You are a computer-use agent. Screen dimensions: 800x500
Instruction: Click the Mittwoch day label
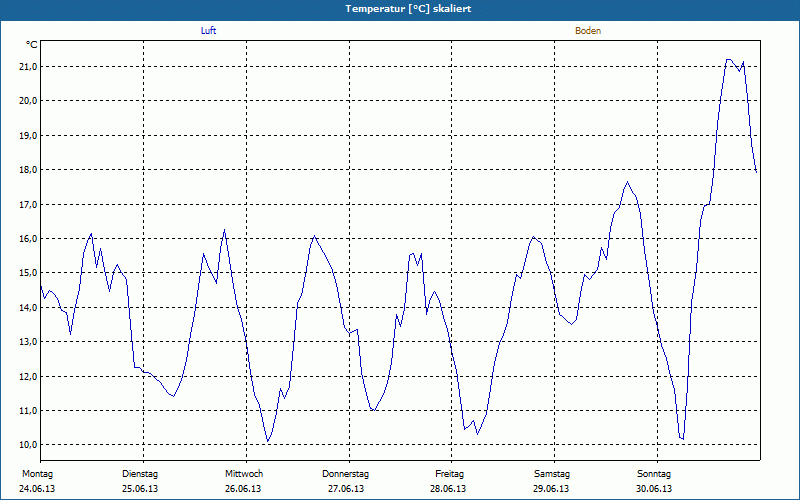244,474
